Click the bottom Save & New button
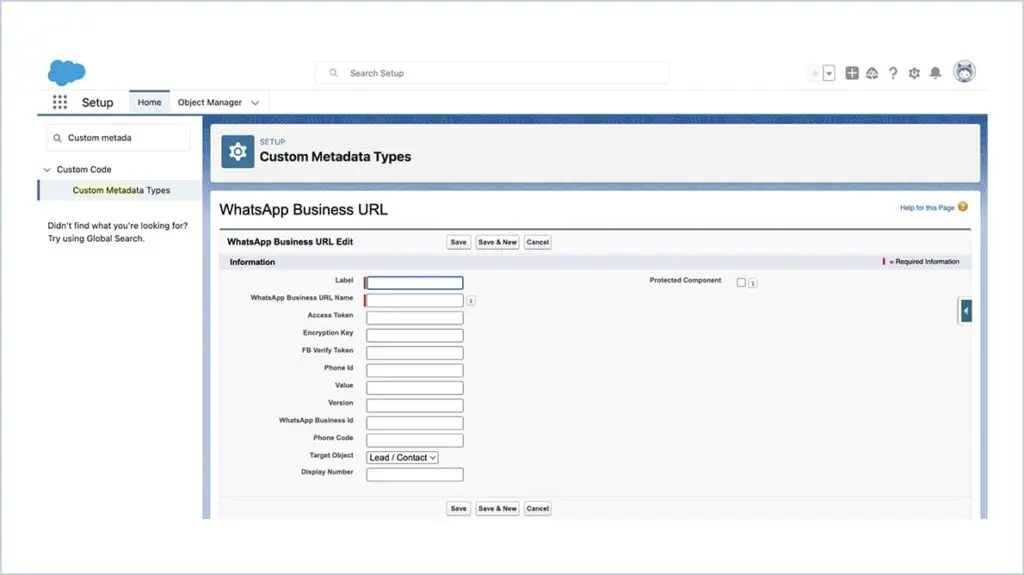The width and height of the screenshot is (1024, 575). 498,508
